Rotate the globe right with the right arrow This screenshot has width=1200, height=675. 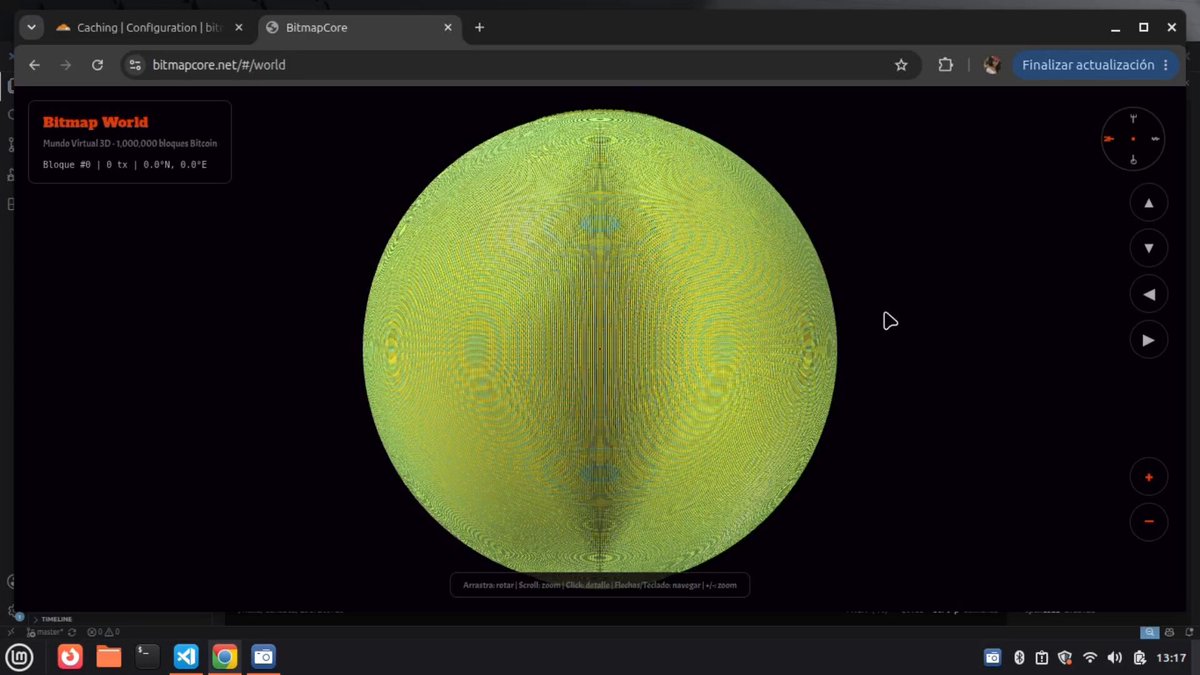(x=1149, y=340)
